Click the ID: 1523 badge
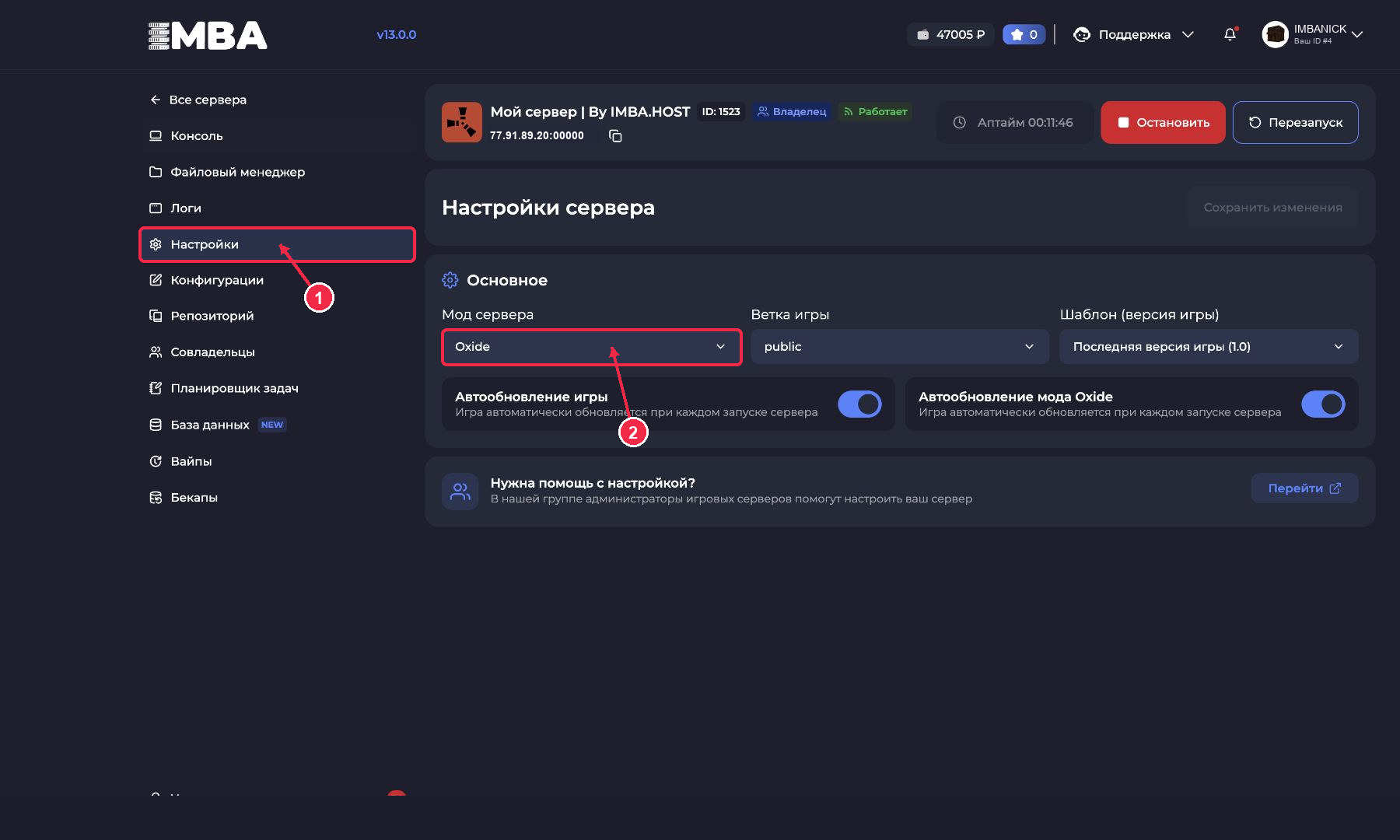Screen dimensions: 1400x840 (721, 112)
